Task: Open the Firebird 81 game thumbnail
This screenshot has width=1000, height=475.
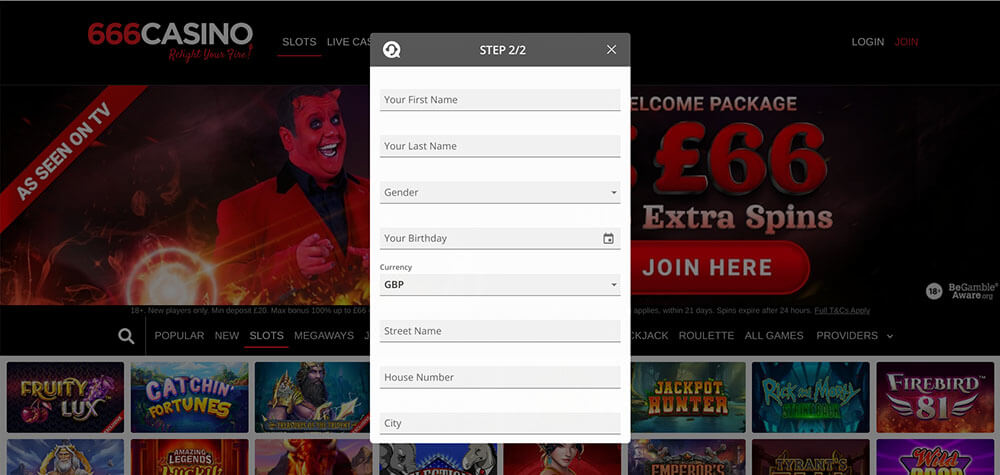Action: (x=935, y=397)
